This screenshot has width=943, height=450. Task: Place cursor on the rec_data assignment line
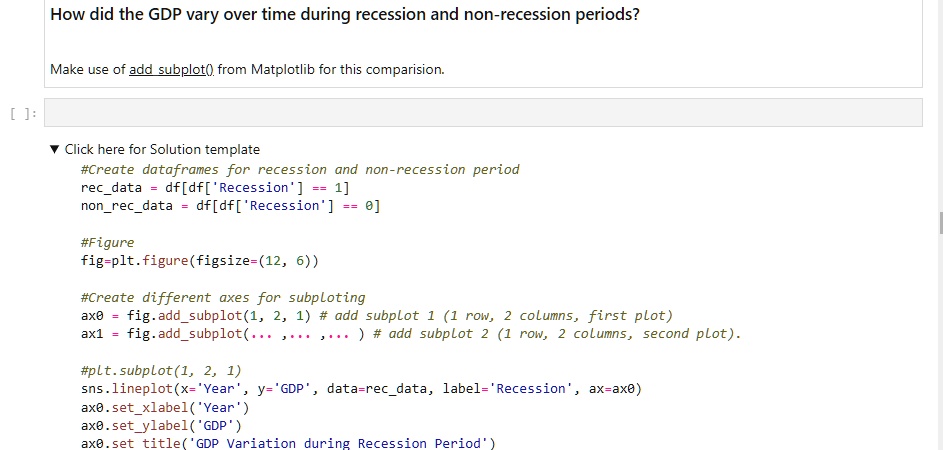pyautogui.click(x=215, y=188)
